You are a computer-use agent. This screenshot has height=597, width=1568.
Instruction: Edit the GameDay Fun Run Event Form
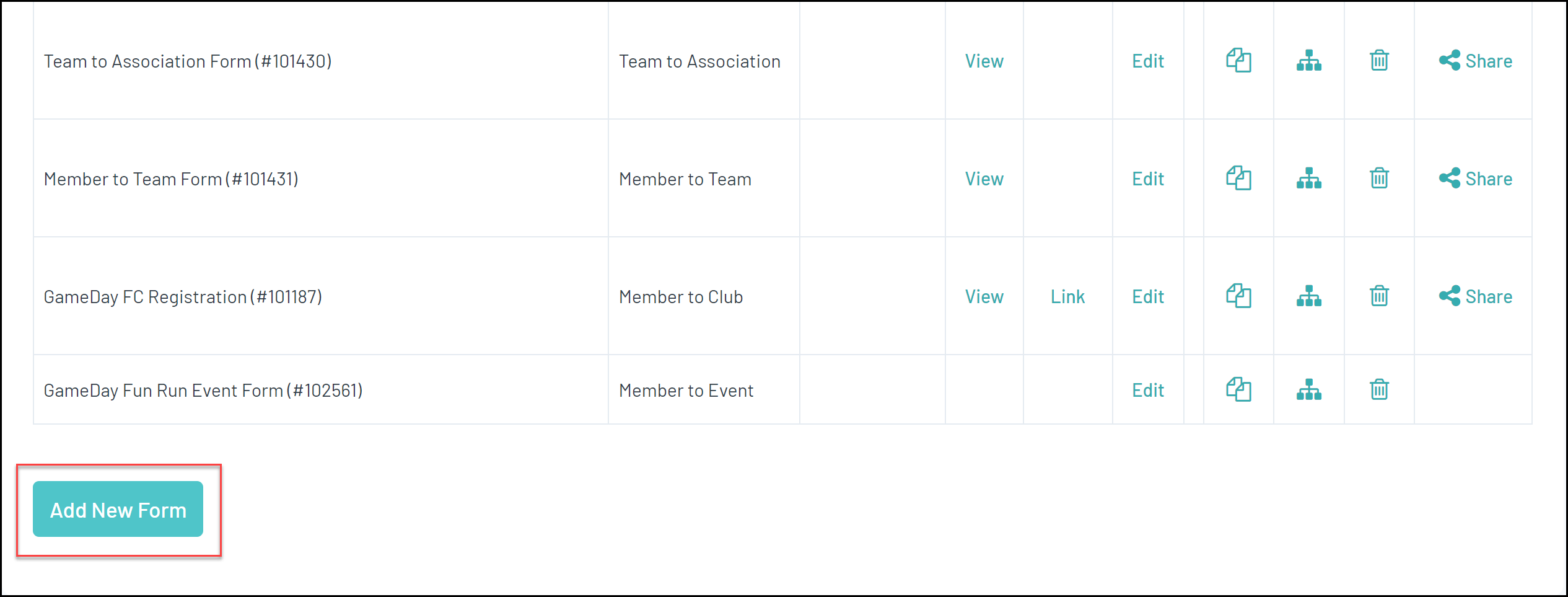pyautogui.click(x=1148, y=391)
